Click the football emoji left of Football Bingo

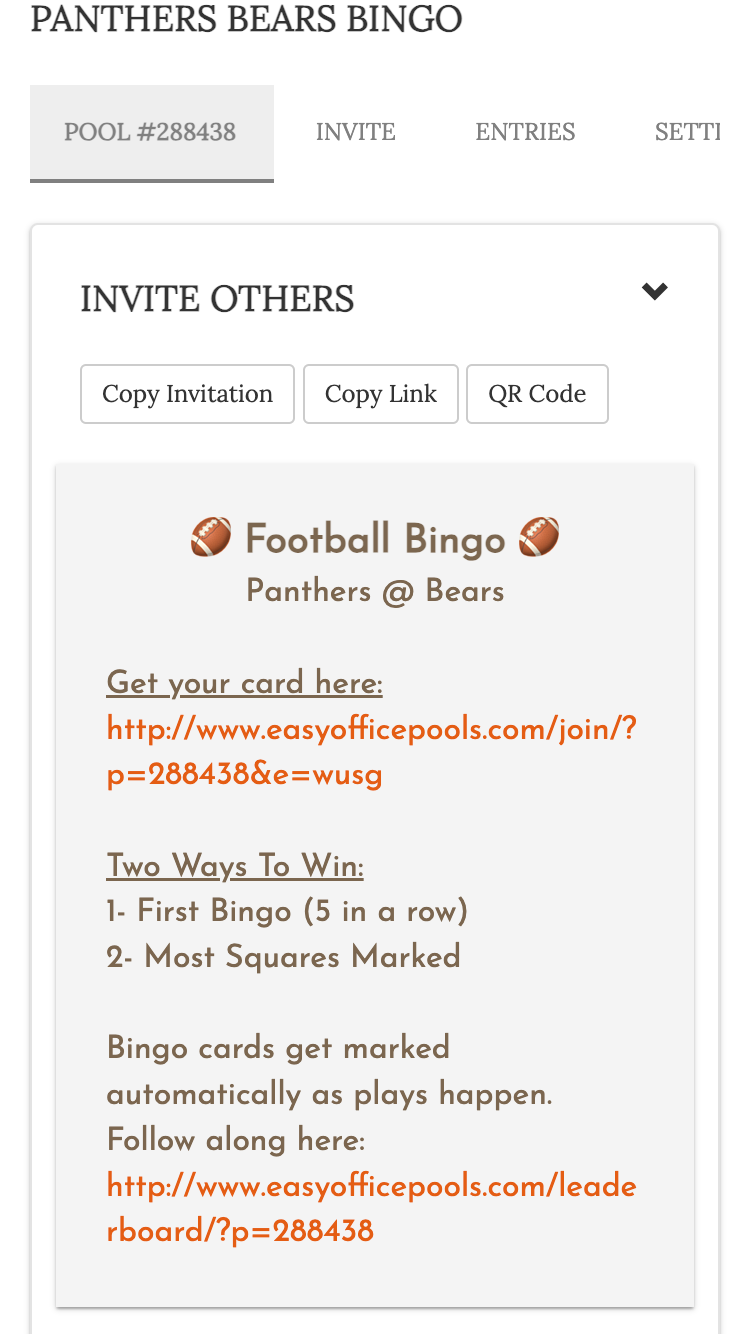(211, 538)
